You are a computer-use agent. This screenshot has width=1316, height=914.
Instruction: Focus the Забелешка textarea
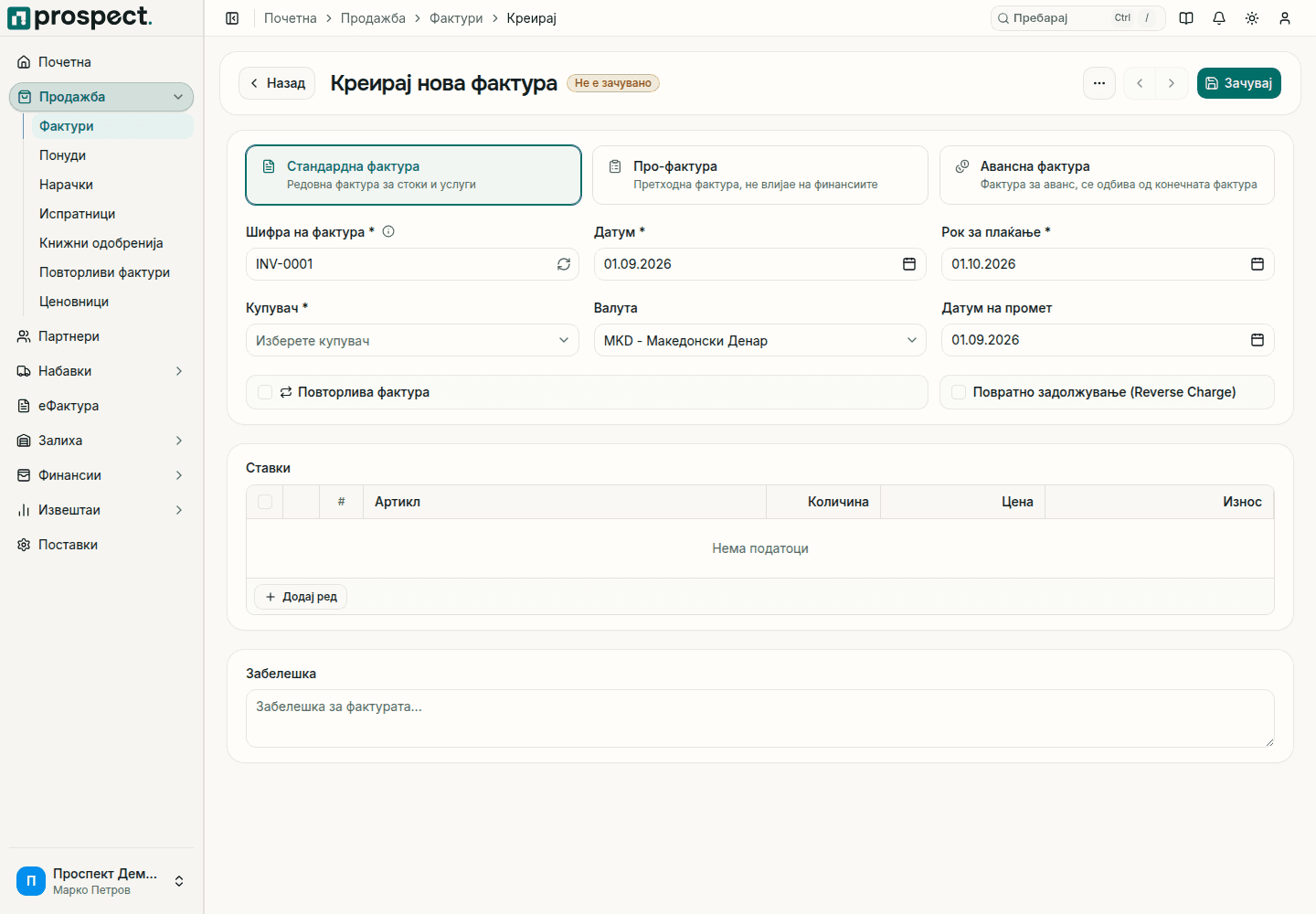click(760, 718)
